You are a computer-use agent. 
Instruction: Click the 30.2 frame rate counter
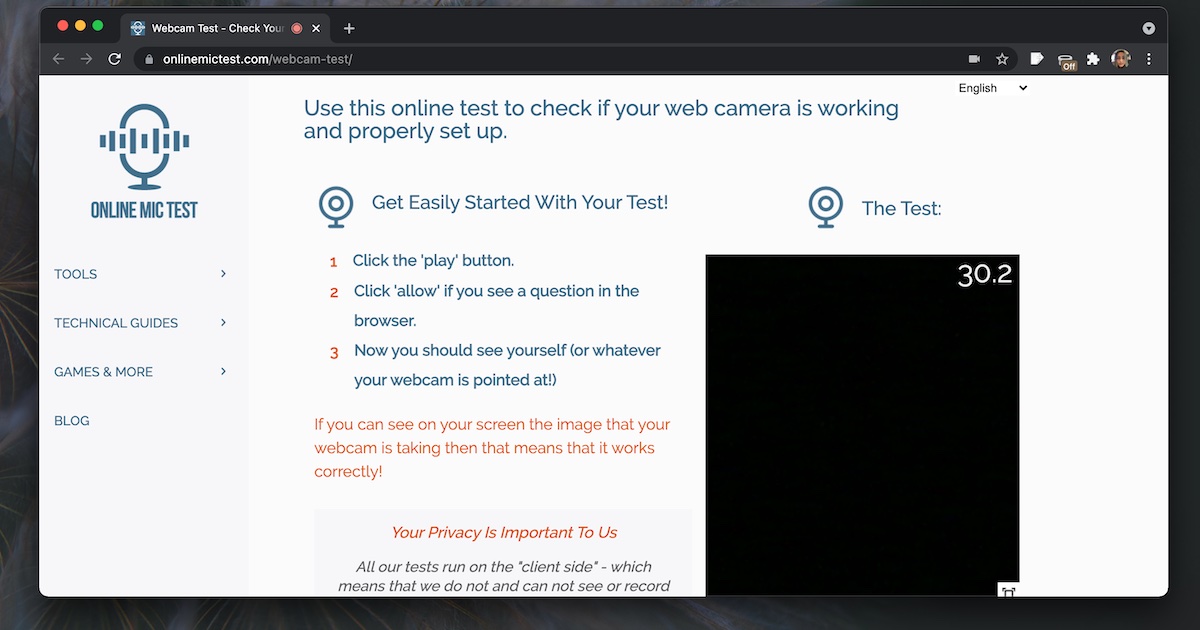click(985, 274)
